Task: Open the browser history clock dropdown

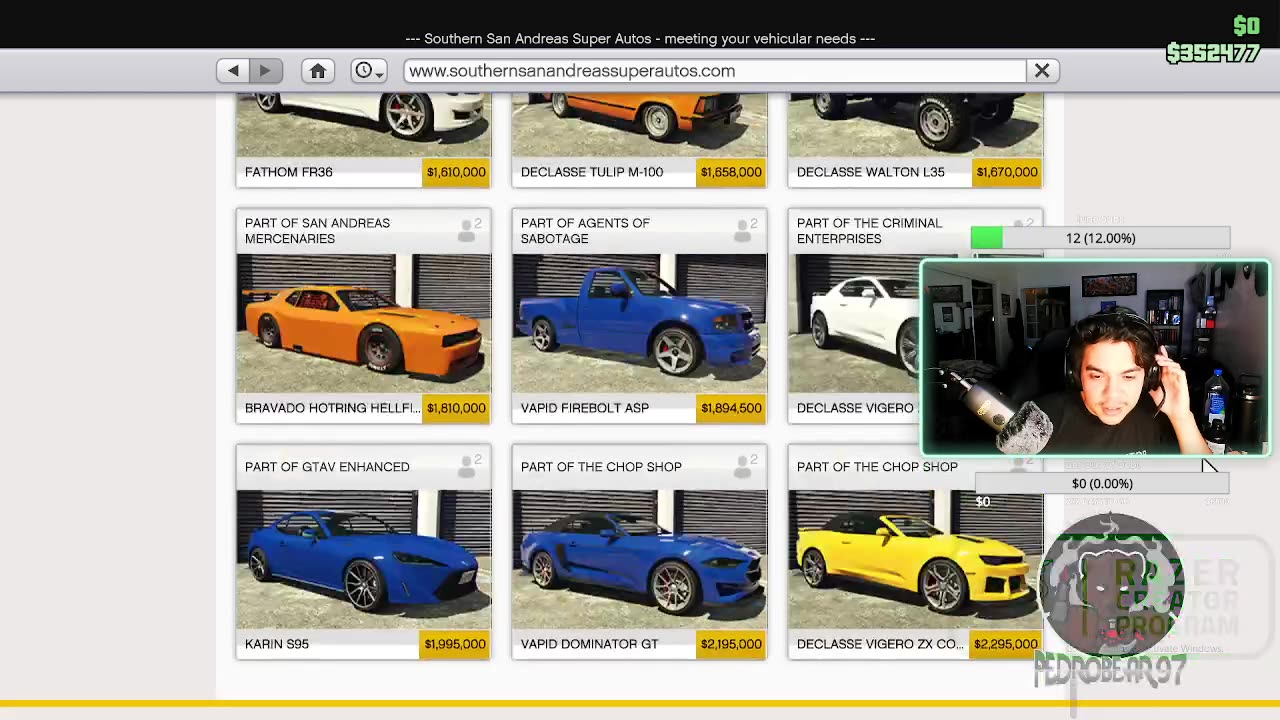Action: tap(369, 71)
